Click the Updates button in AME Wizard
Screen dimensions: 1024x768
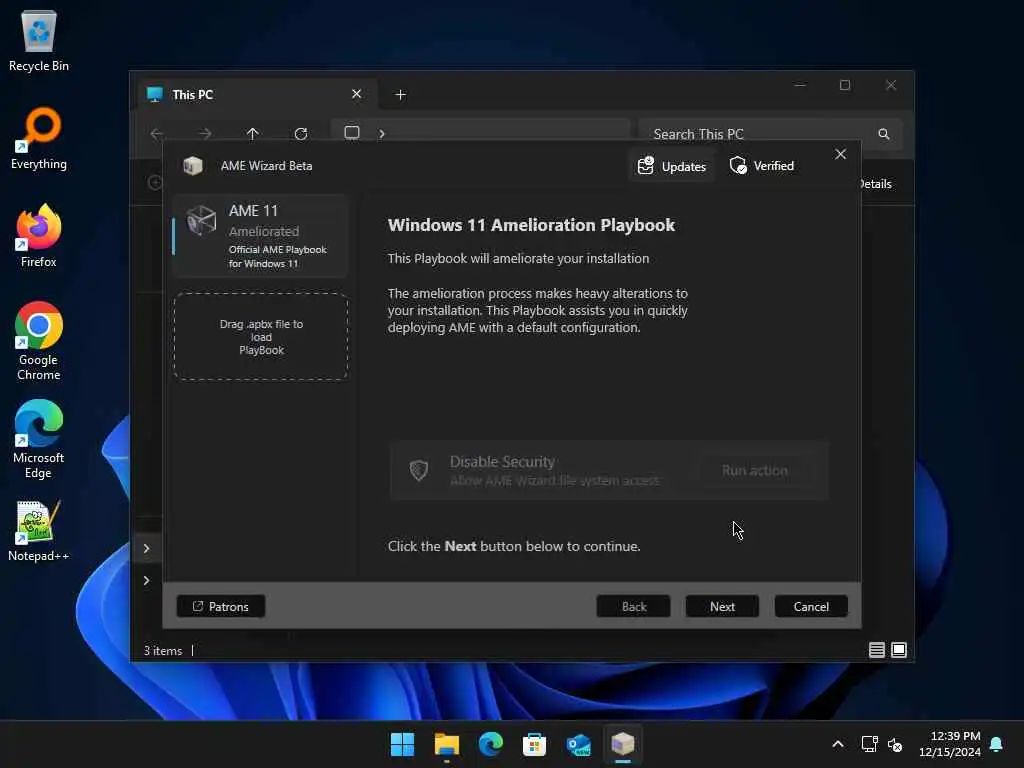(672, 166)
